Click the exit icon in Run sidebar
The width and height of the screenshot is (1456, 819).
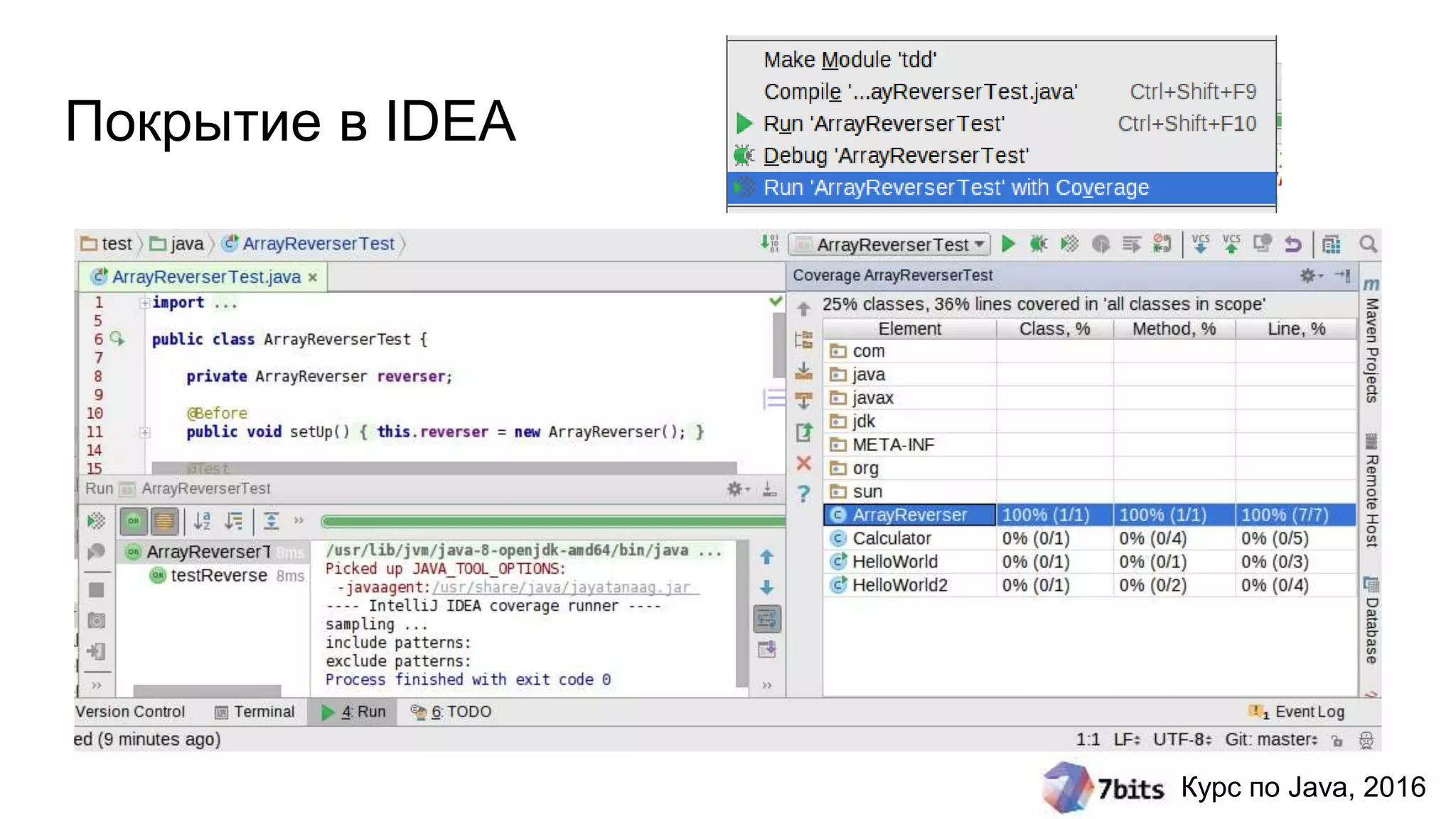(96, 651)
